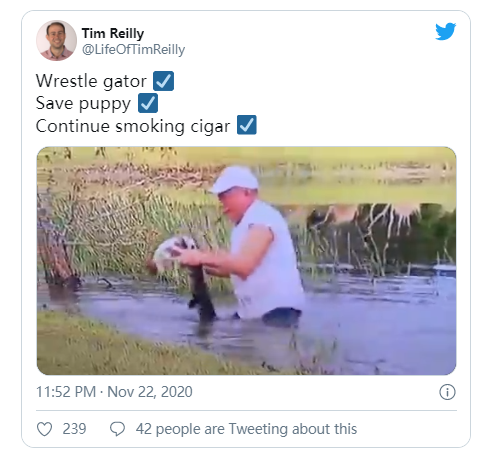This screenshot has width=494, height=457.
Task: Open Tim Reilly's profile avatar
Action: point(56,40)
